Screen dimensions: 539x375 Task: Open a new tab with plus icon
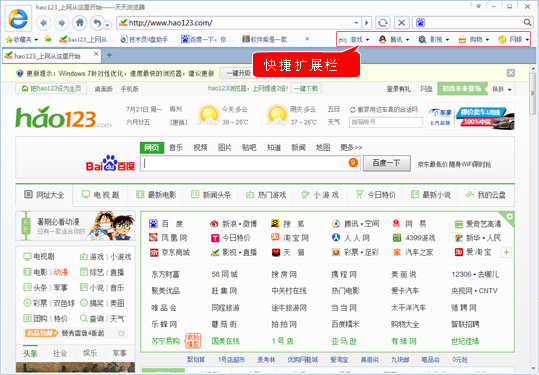point(109,55)
